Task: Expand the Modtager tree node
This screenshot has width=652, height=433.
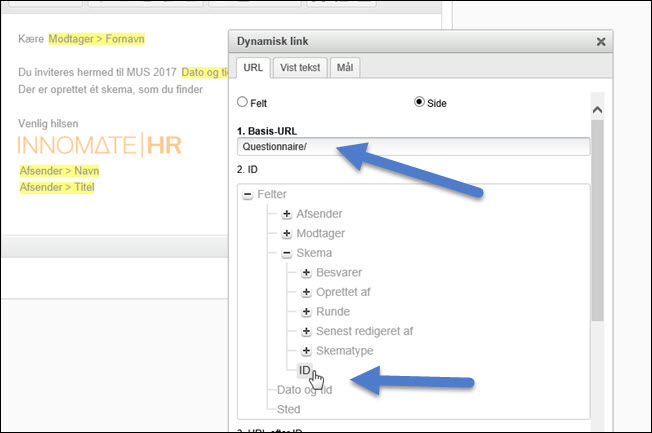Action: coord(286,233)
